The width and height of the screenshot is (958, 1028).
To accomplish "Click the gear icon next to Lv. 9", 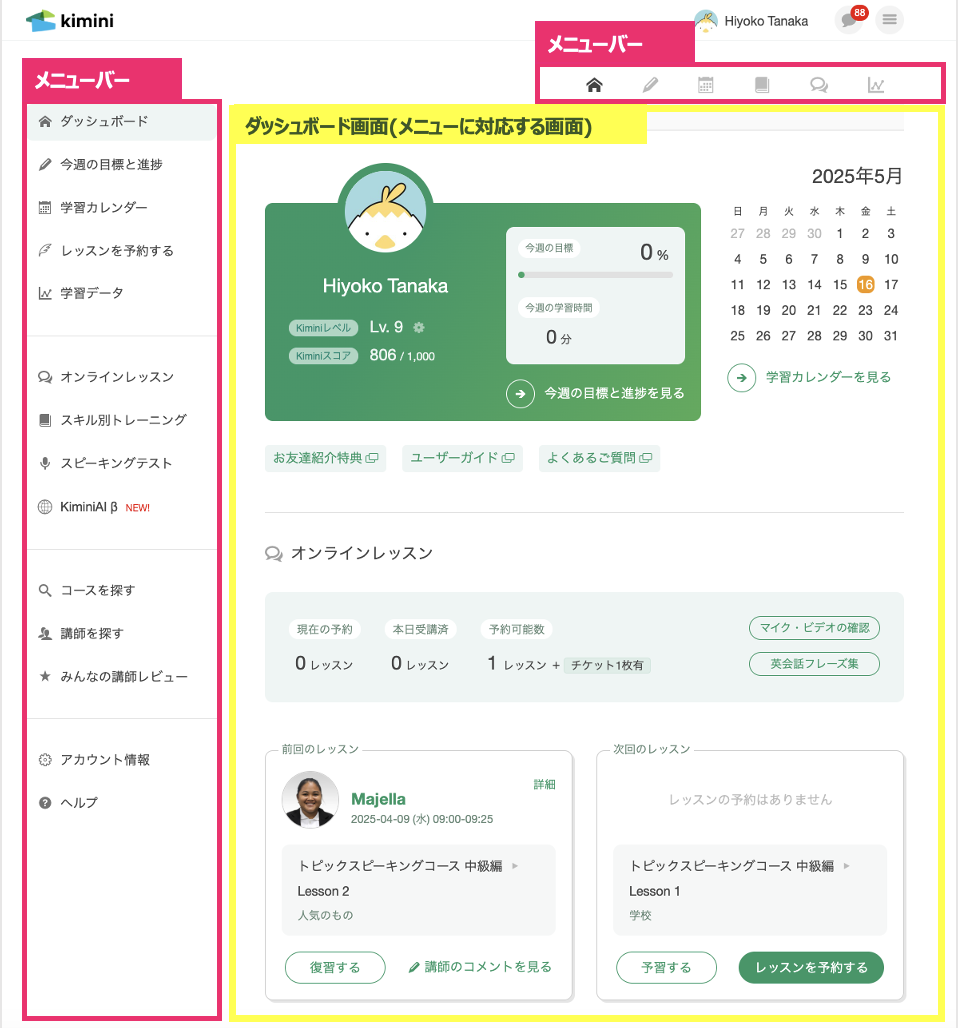I will click(419, 326).
